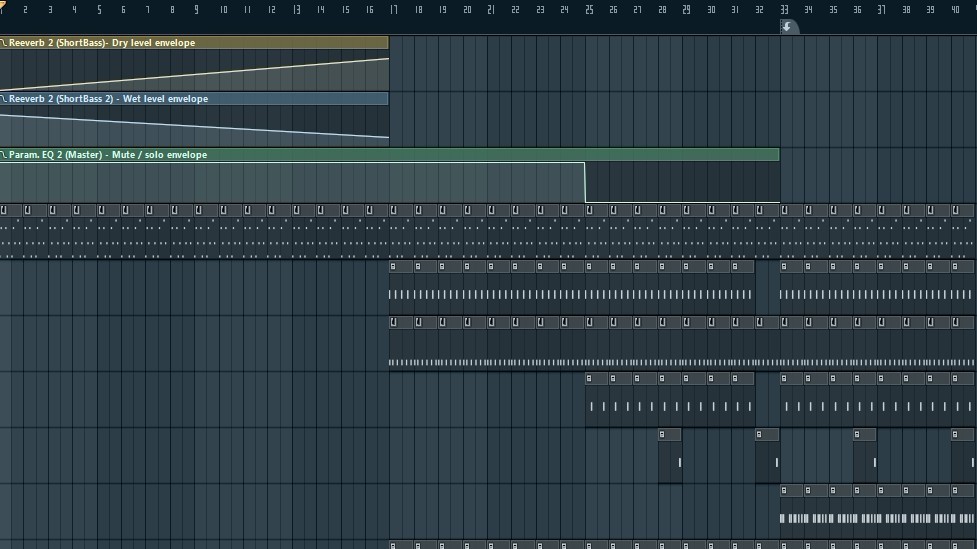Click the Wet level envelope end point
Image resolution: width=977 pixels, height=549 pixels.
(x=388, y=137)
